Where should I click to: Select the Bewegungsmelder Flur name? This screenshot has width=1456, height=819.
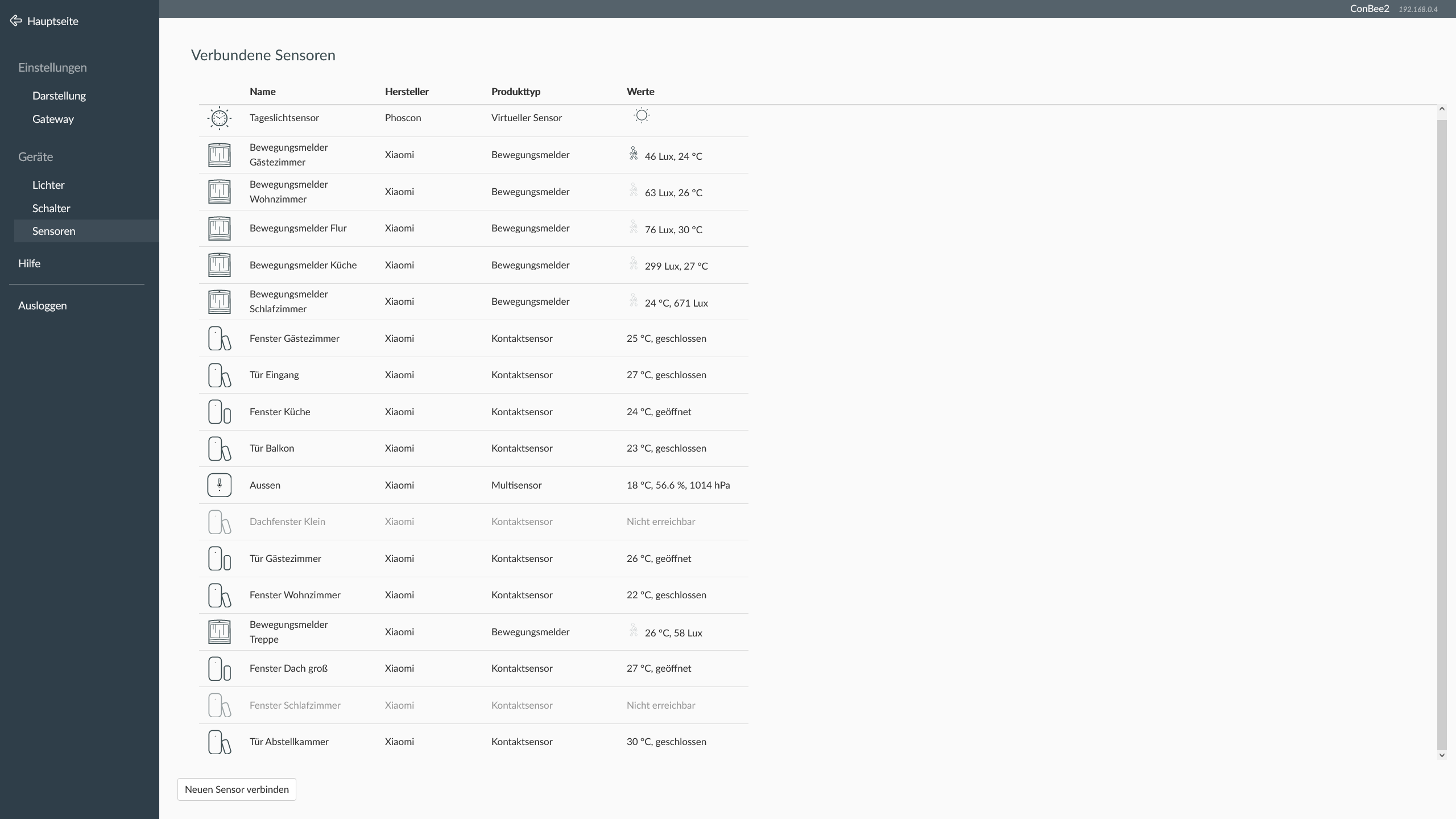[298, 228]
